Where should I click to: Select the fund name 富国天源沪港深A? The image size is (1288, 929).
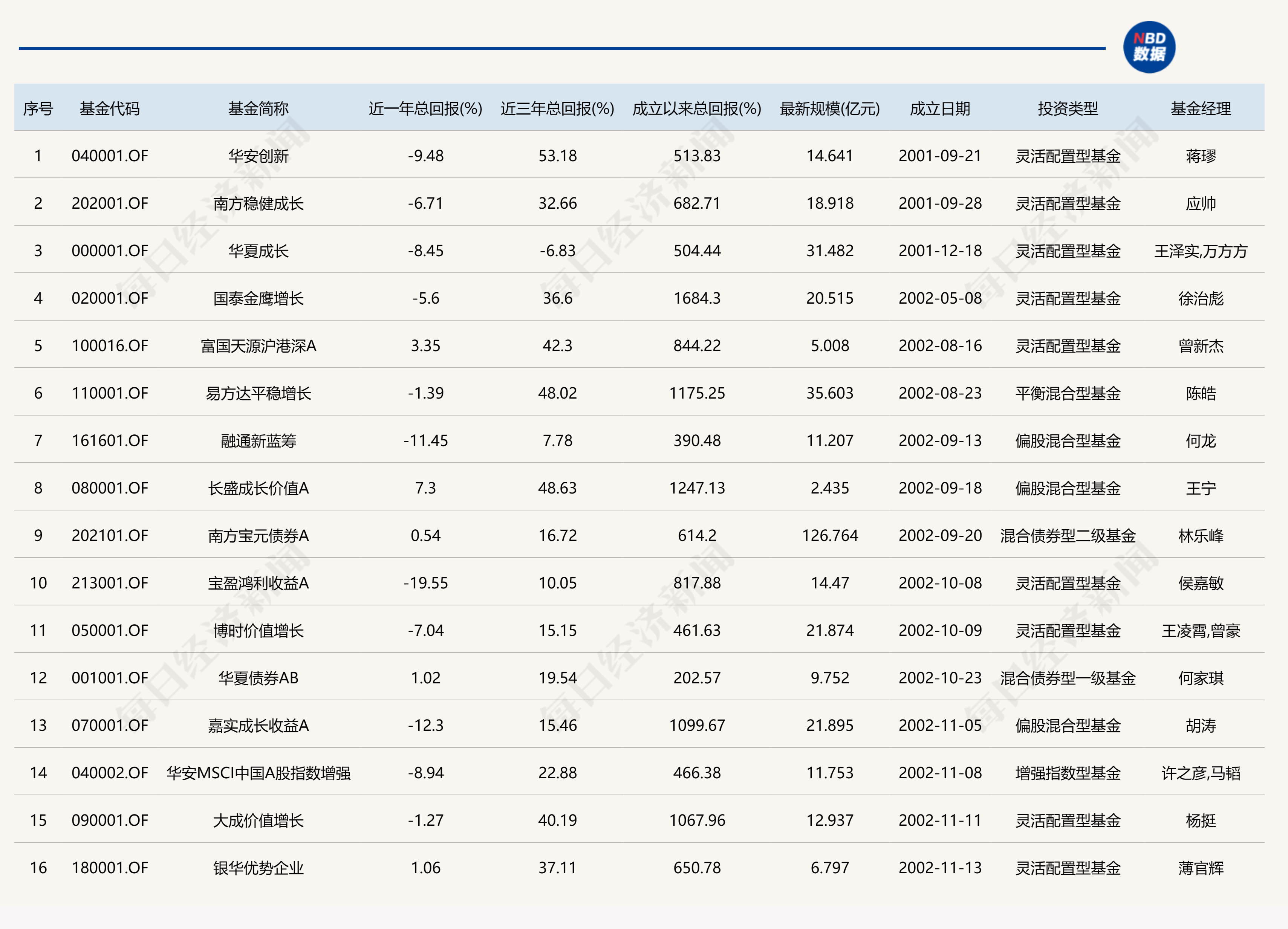click(259, 345)
